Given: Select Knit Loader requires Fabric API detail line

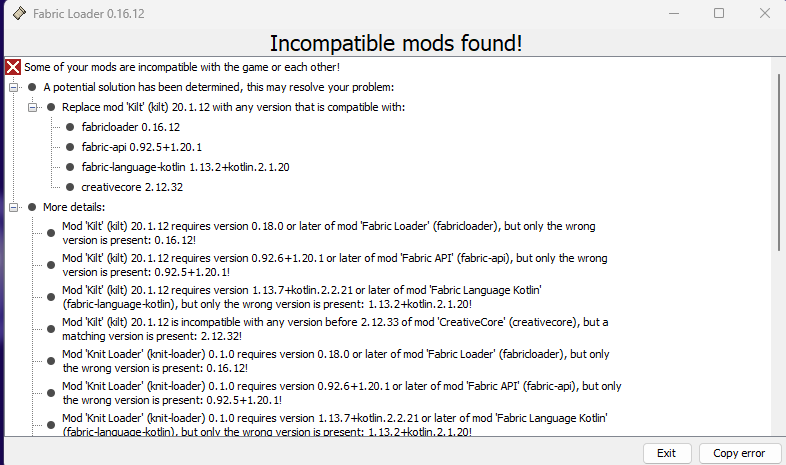Looking at the screenshot, I should point(340,393).
